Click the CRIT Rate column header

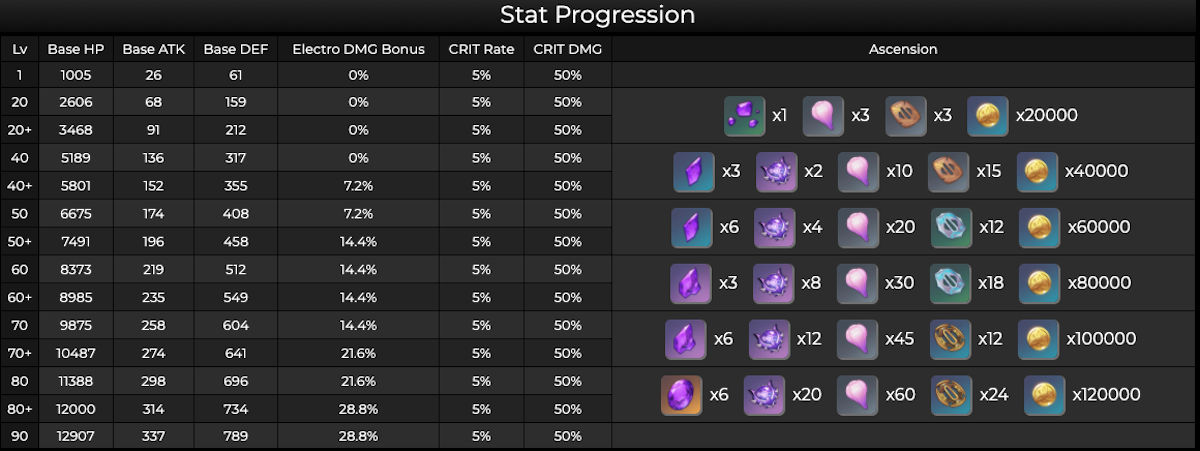[481, 49]
